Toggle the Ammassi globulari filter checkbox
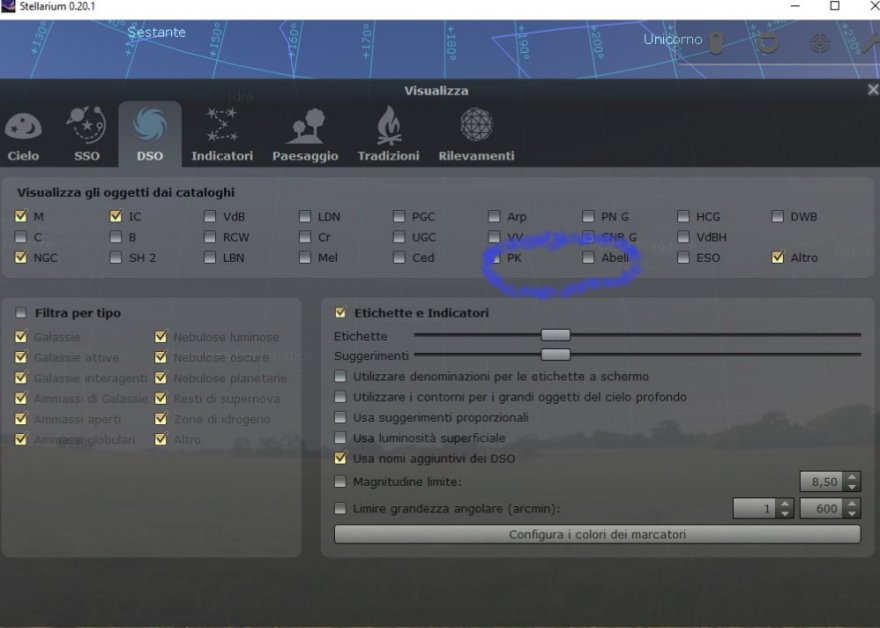 click(x=21, y=439)
